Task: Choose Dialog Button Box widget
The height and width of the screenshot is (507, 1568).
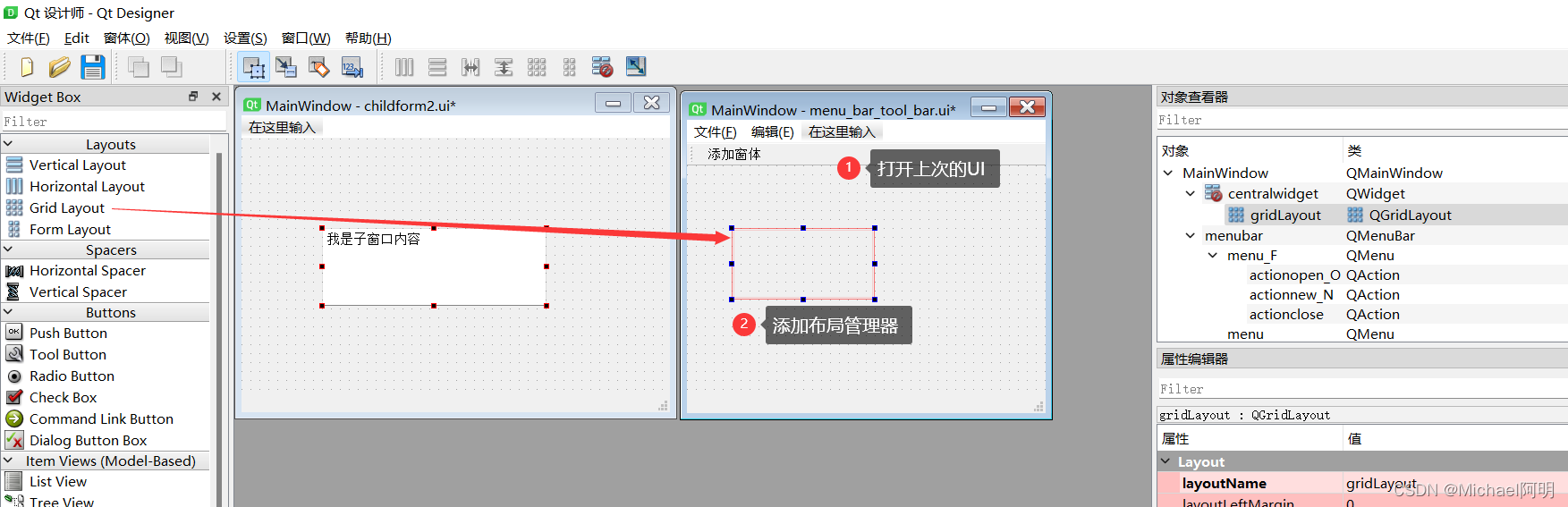Action: 88,441
